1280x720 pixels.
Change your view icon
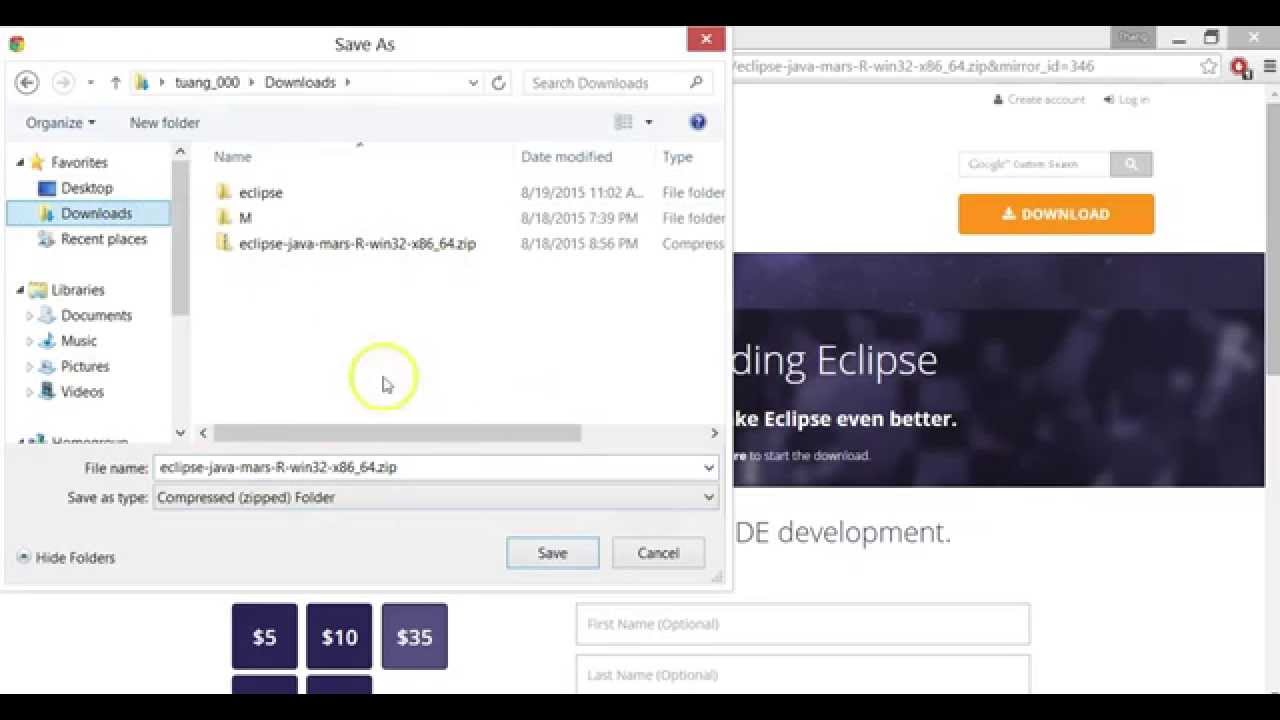coord(623,122)
